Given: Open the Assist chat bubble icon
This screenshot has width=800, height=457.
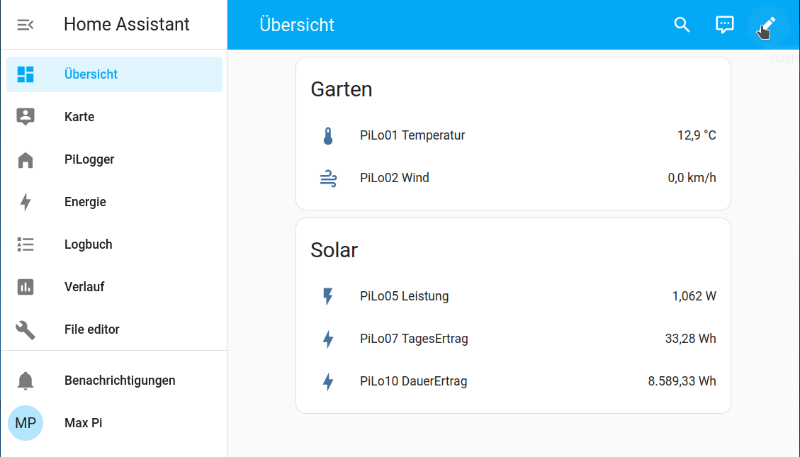Looking at the screenshot, I should pos(725,25).
